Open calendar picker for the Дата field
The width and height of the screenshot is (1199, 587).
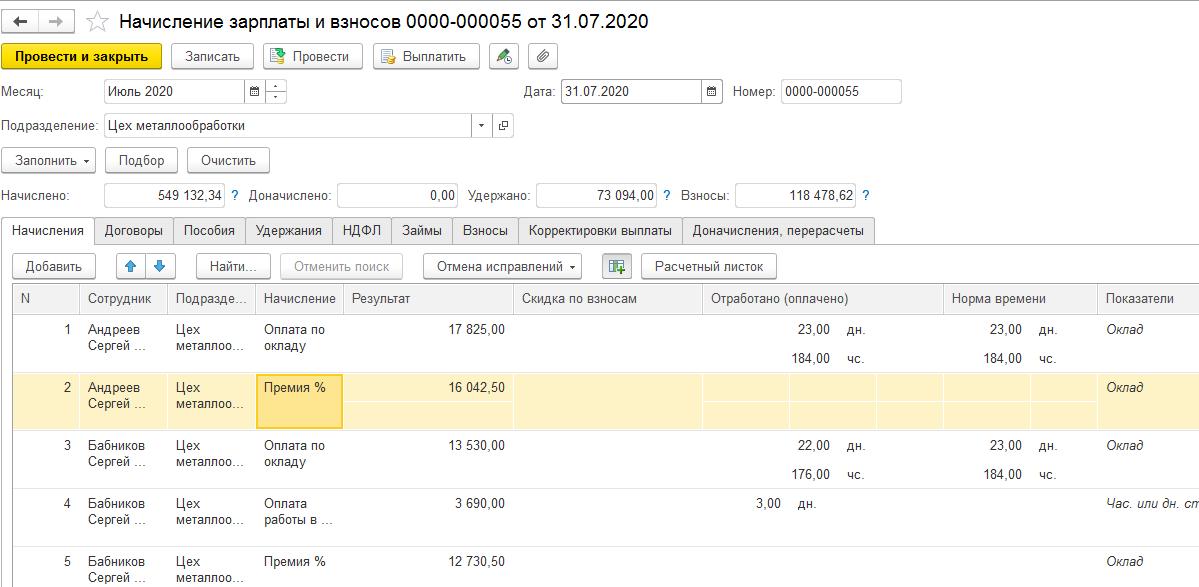click(x=711, y=92)
